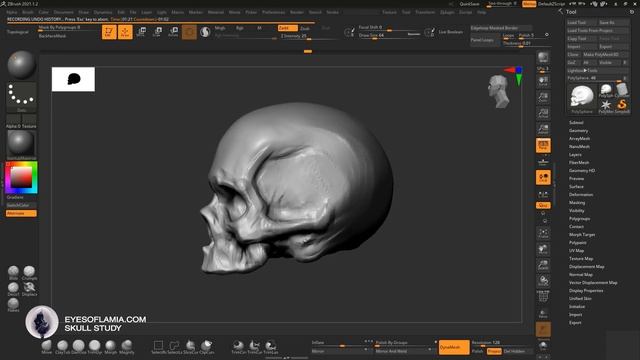The width and height of the screenshot is (640, 360).
Task: Toggle the Project option beside DynaMesh
Action: [x=494, y=351]
